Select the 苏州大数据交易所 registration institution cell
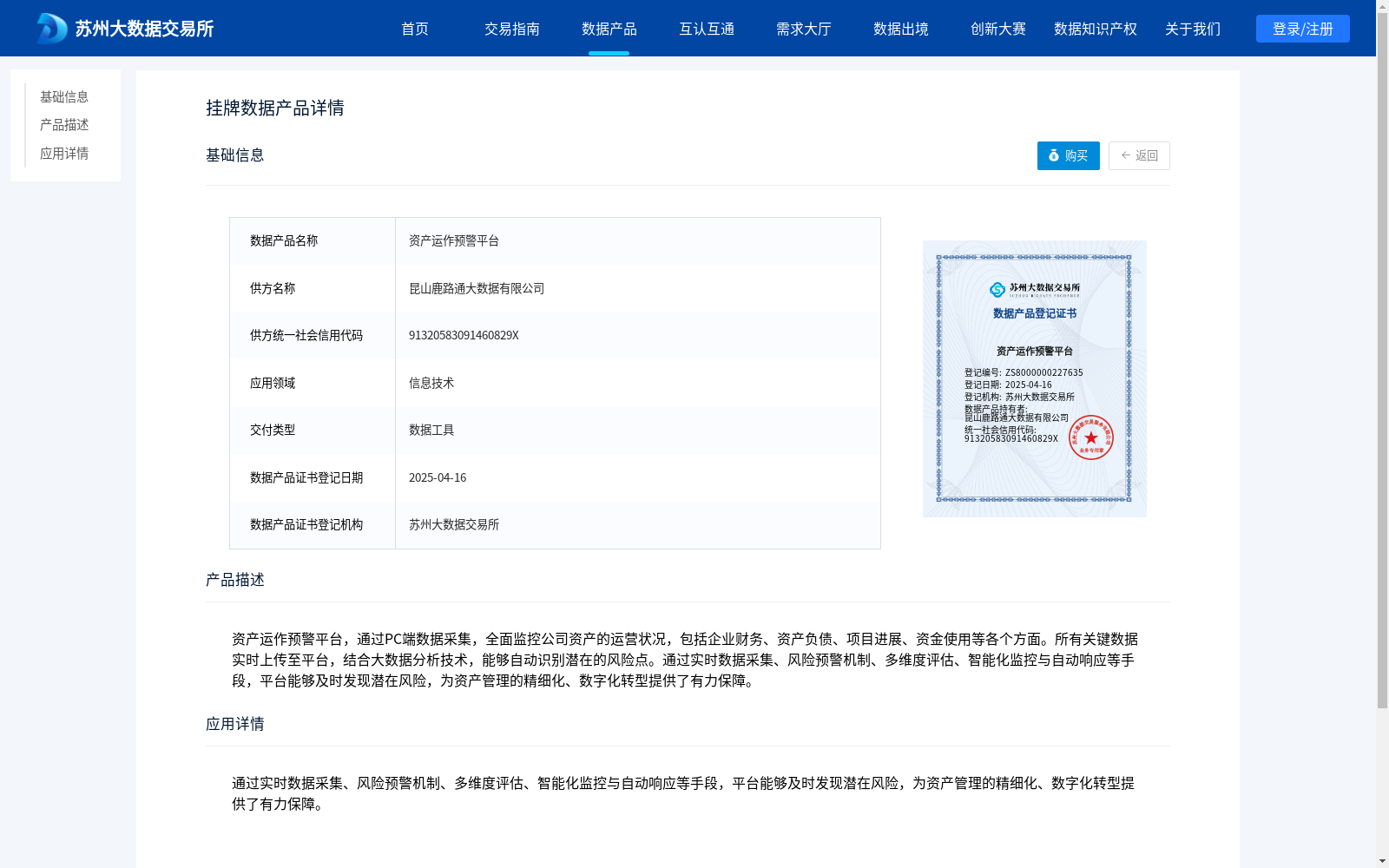 pyautogui.click(x=638, y=525)
